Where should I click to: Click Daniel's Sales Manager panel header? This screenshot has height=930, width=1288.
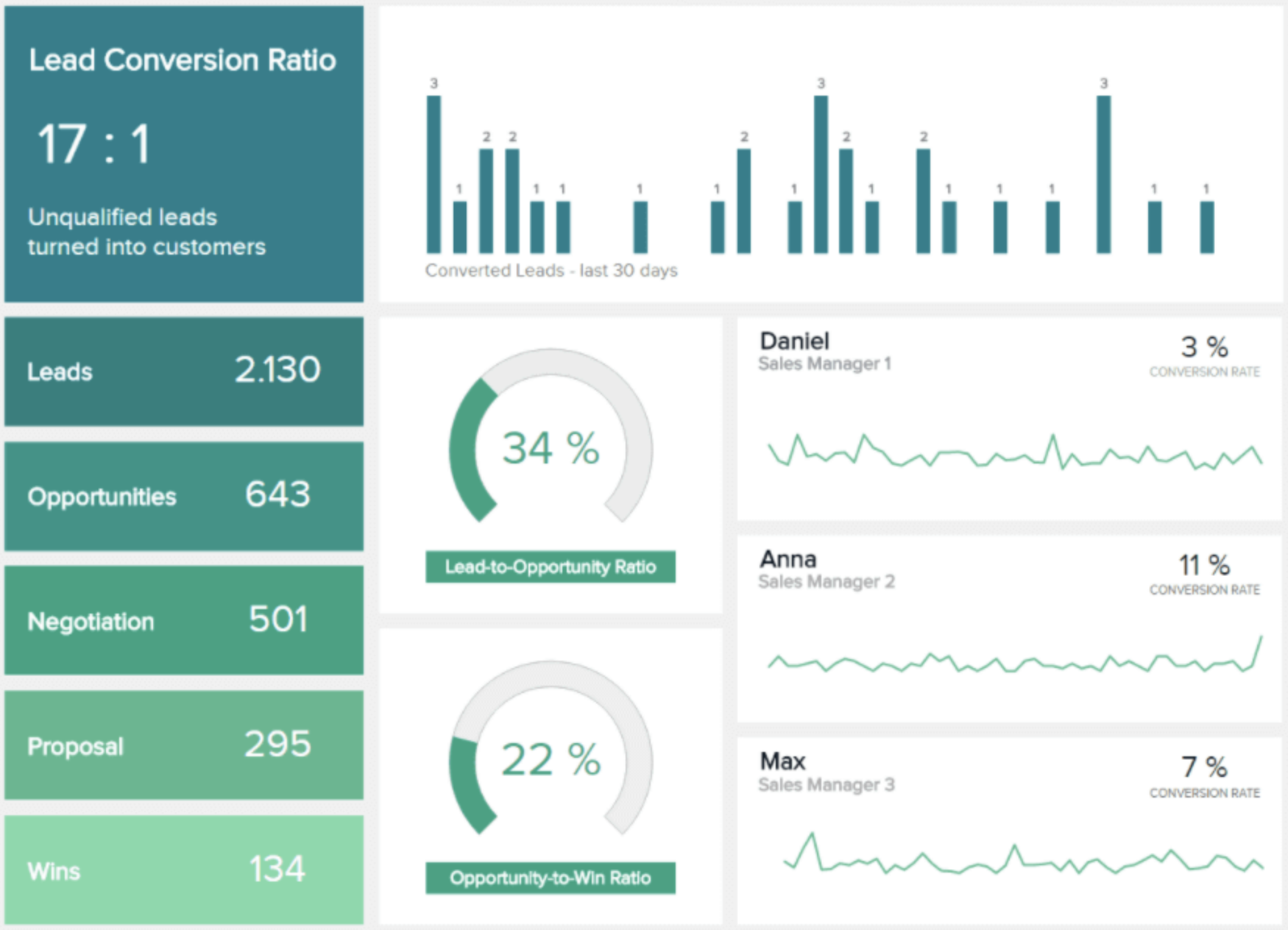point(794,340)
